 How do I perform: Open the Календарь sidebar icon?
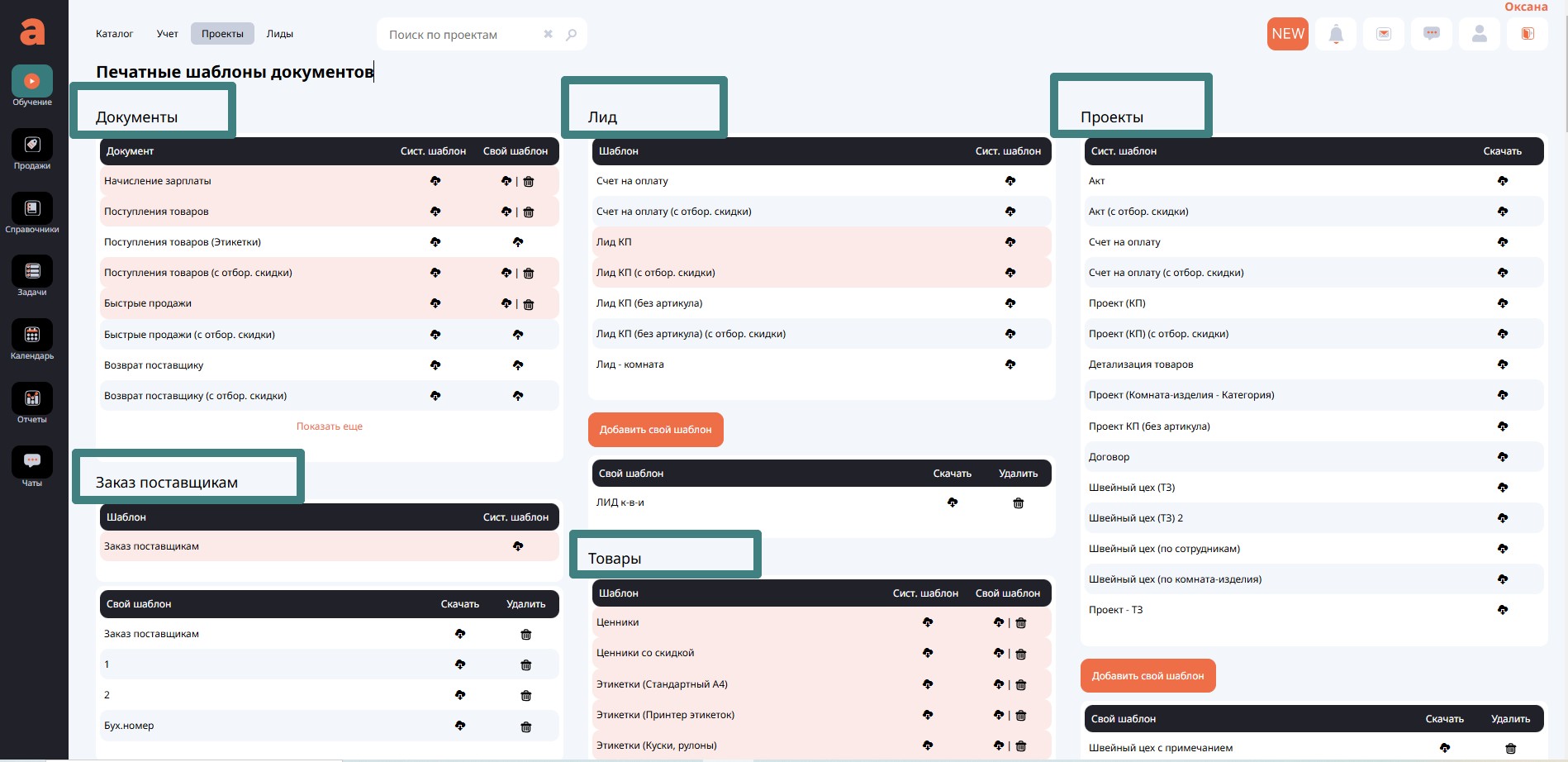32,336
